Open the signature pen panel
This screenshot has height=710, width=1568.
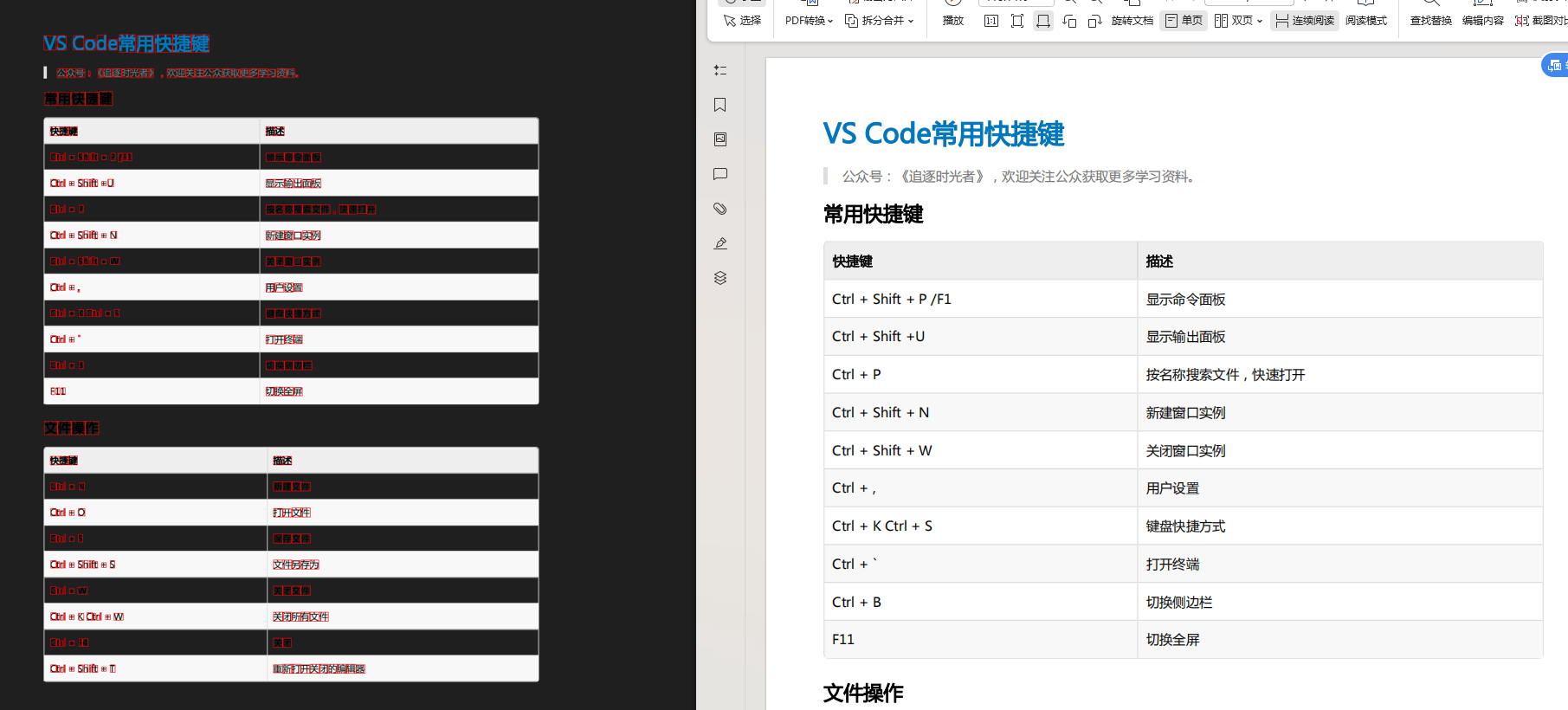(x=719, y=243)
